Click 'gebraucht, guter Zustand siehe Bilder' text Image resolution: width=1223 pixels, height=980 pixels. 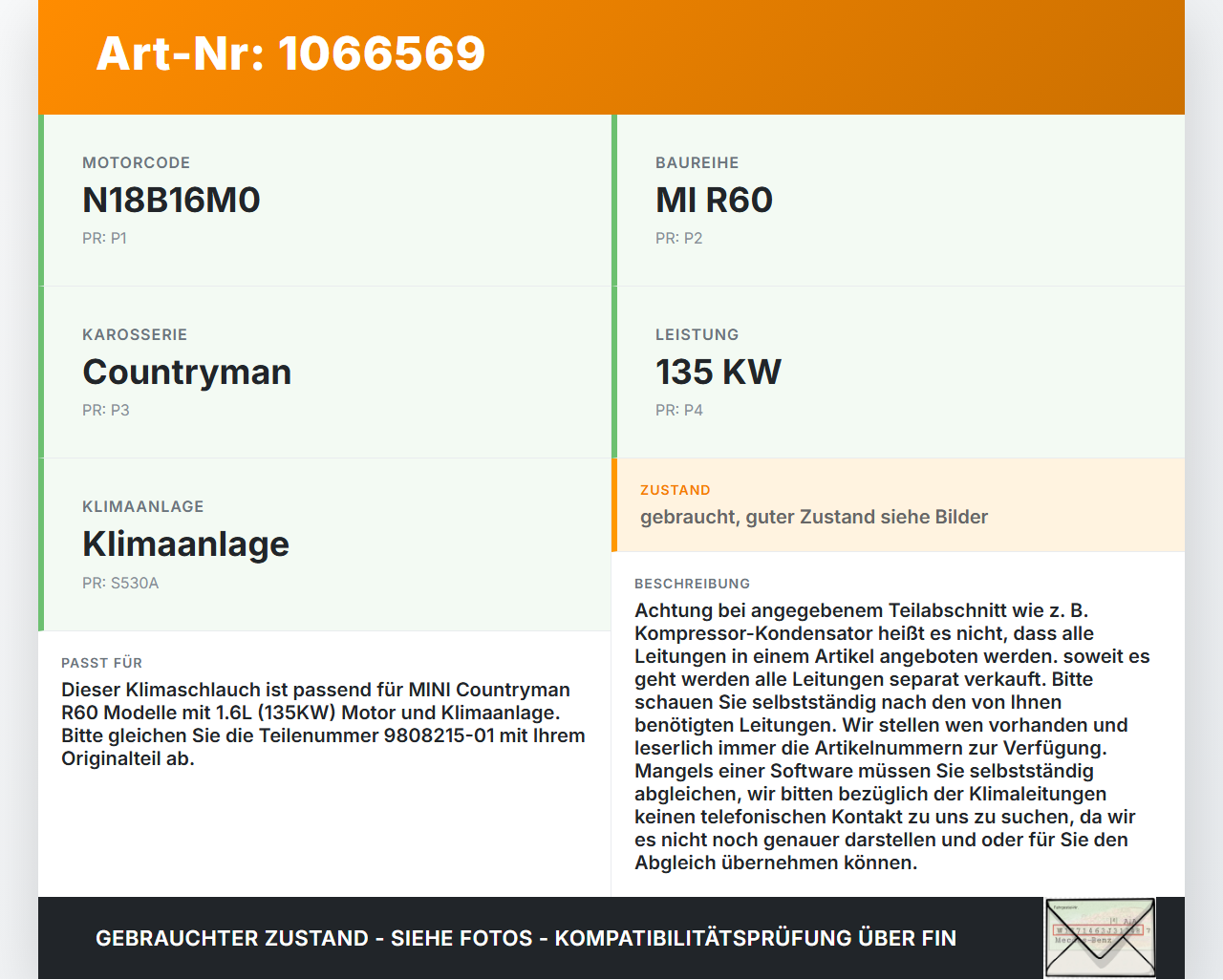814,517
